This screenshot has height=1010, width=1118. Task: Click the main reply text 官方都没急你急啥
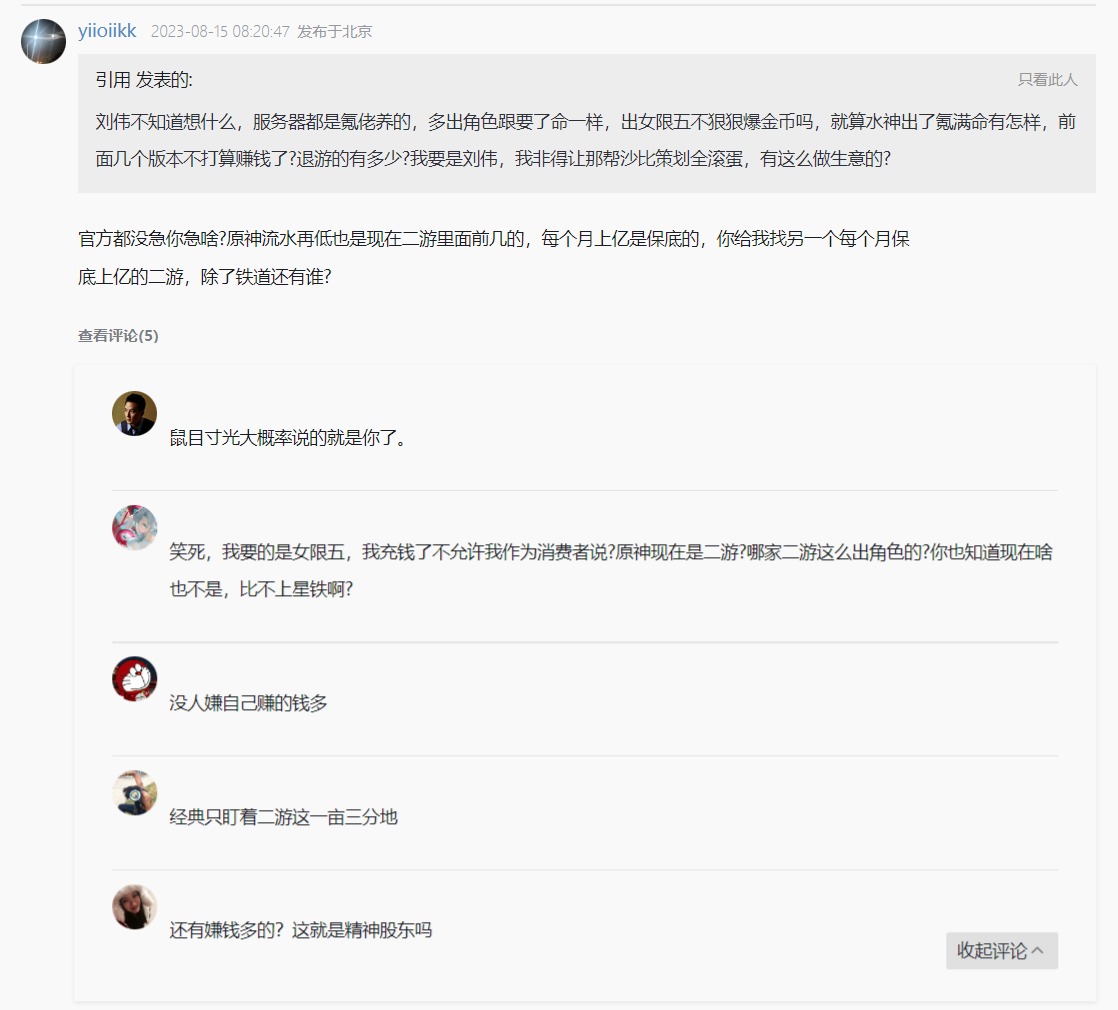(x=493, y=257)
